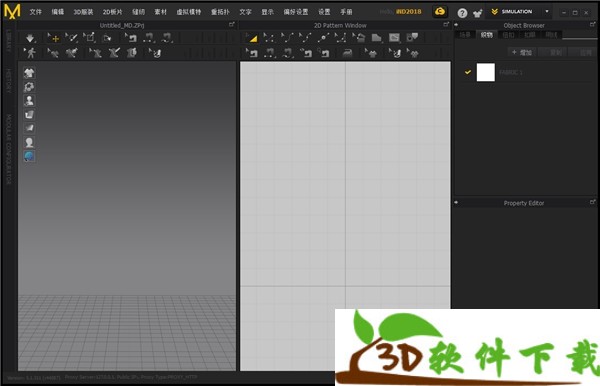Open the 显示 menu
Screen dimensions: 600x386
coord(267,12)
